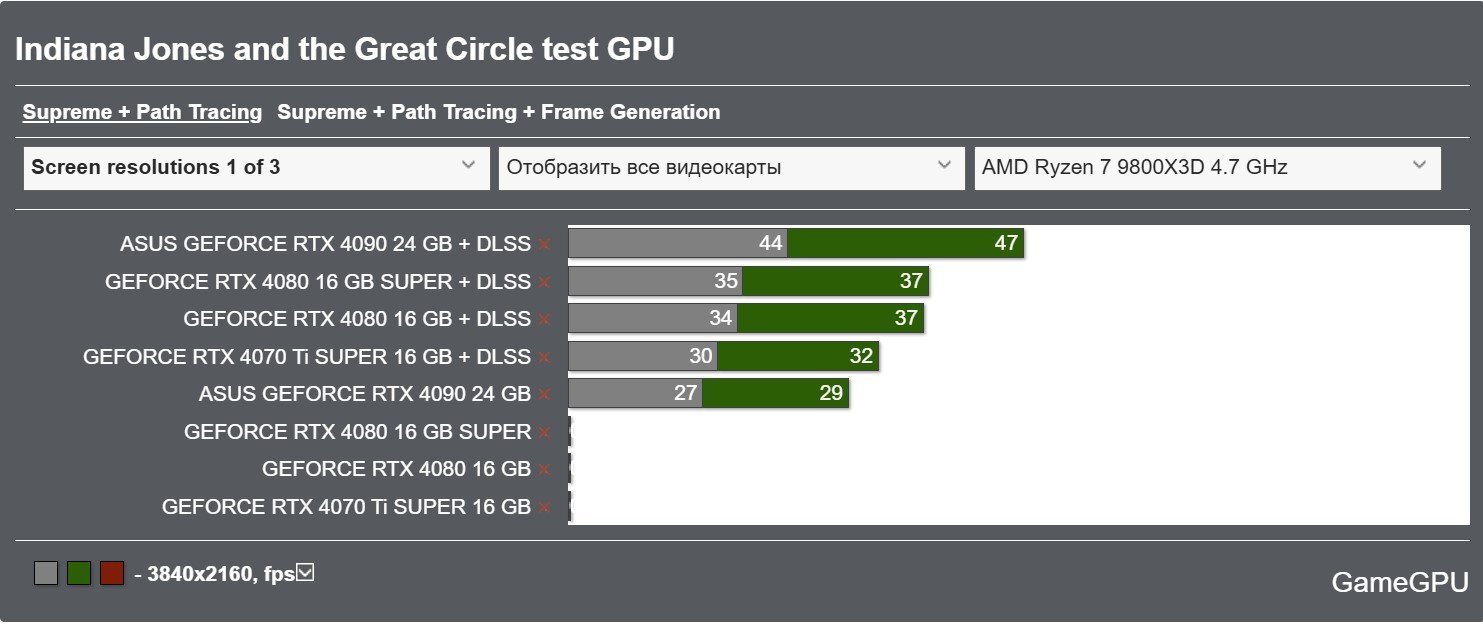This screenshot has width=1483, height=624.
Task: Remove GeForce RTX 4070 Ti SUPER 16 GB row
Action: click(544, 507)
